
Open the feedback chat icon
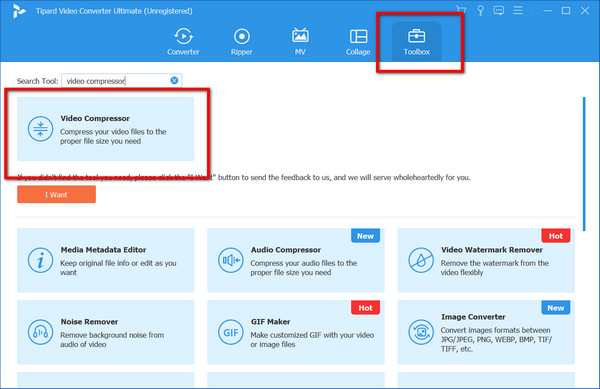click(x=499, y=10)
